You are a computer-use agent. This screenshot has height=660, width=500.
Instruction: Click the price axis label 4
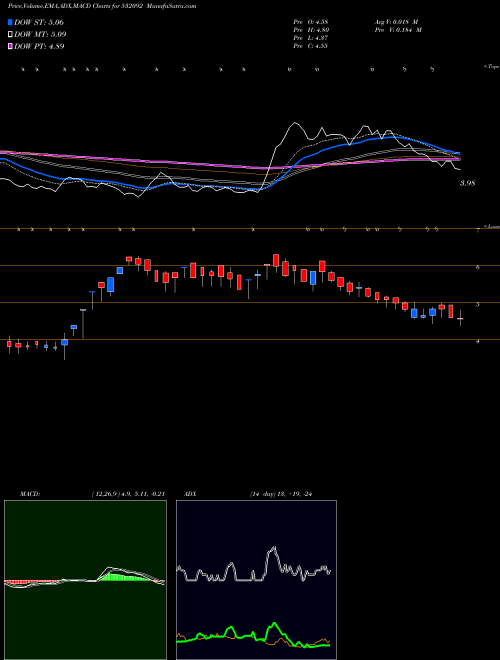coord(478,342)
